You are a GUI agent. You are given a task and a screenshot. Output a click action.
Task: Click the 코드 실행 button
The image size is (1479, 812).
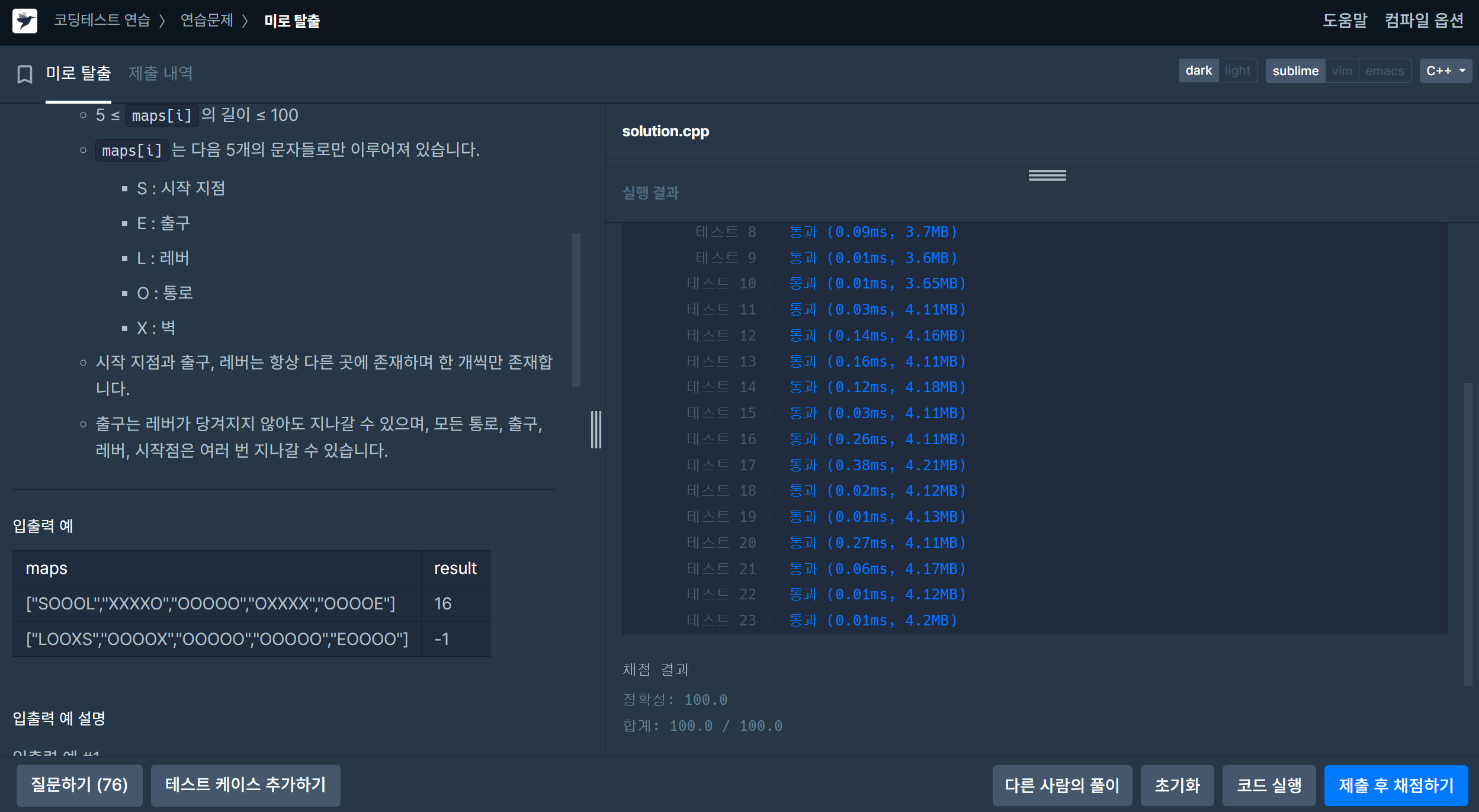[x=1269, y=785]
